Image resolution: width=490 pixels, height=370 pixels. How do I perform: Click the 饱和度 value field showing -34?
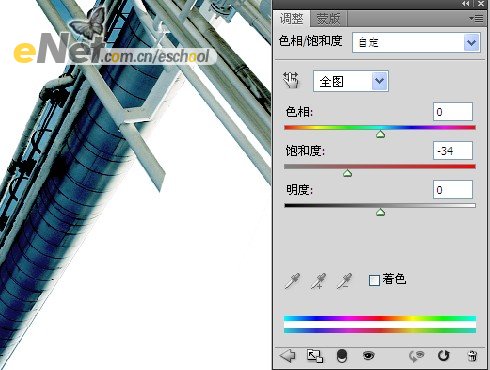(x=453, y=151)
